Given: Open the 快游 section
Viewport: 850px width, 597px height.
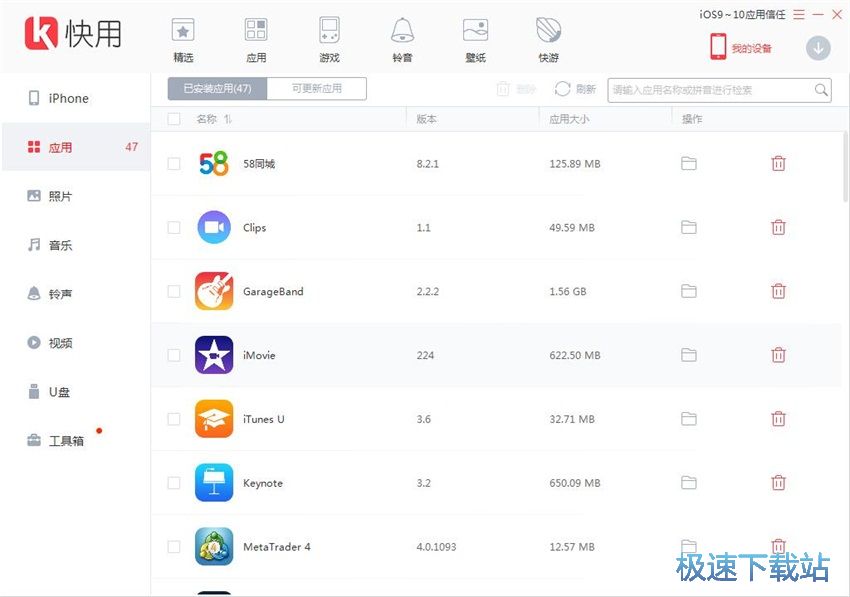Looking at the screenshot, I should tap(549, 40).
